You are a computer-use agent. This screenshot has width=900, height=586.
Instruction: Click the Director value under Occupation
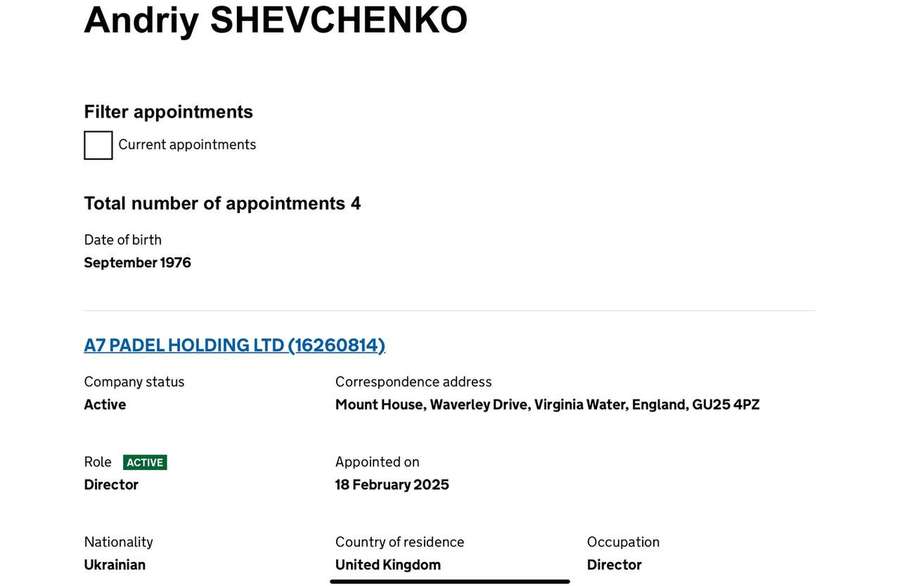[614, 565]
